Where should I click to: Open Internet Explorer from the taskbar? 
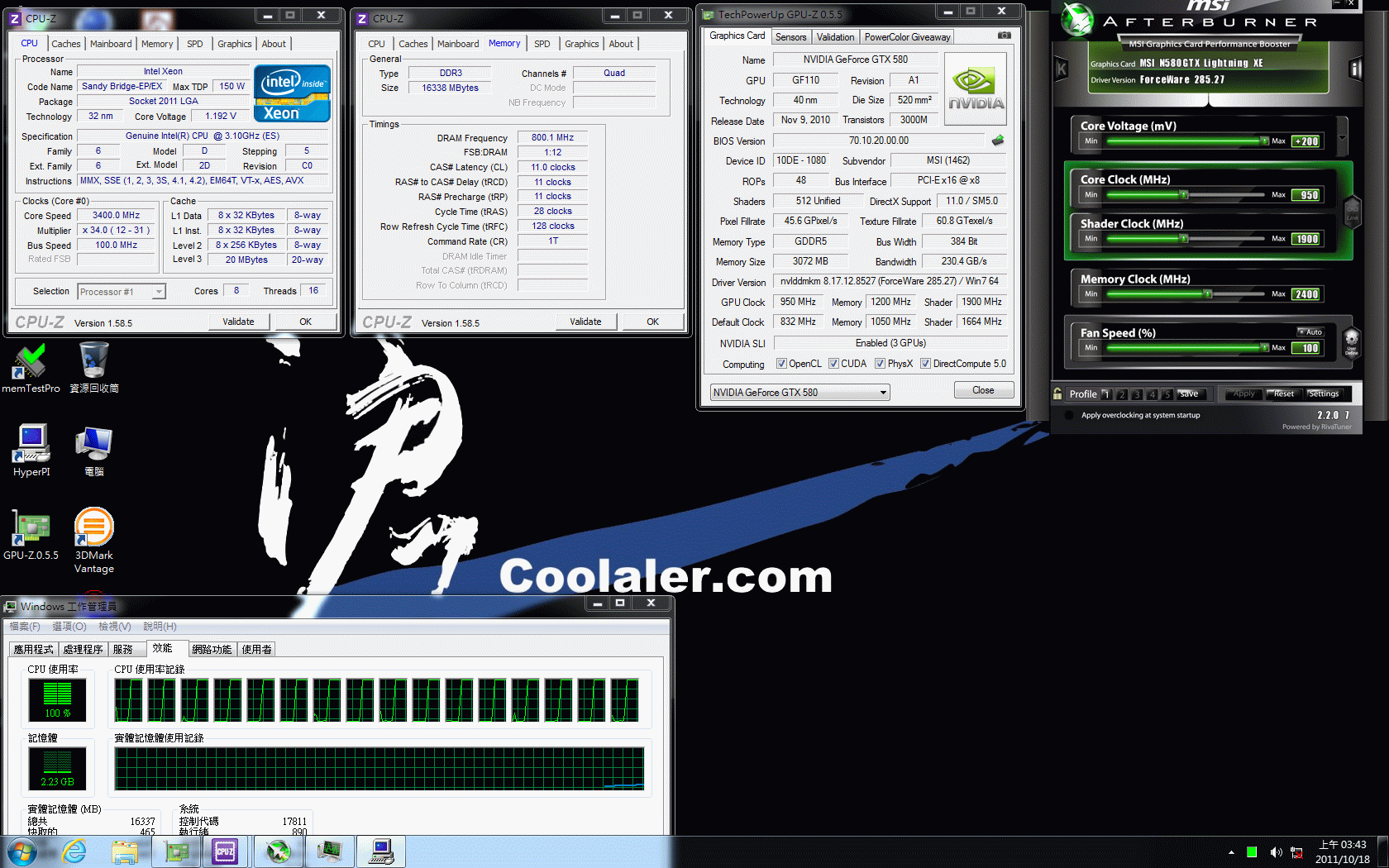click(x=74, y=851)
